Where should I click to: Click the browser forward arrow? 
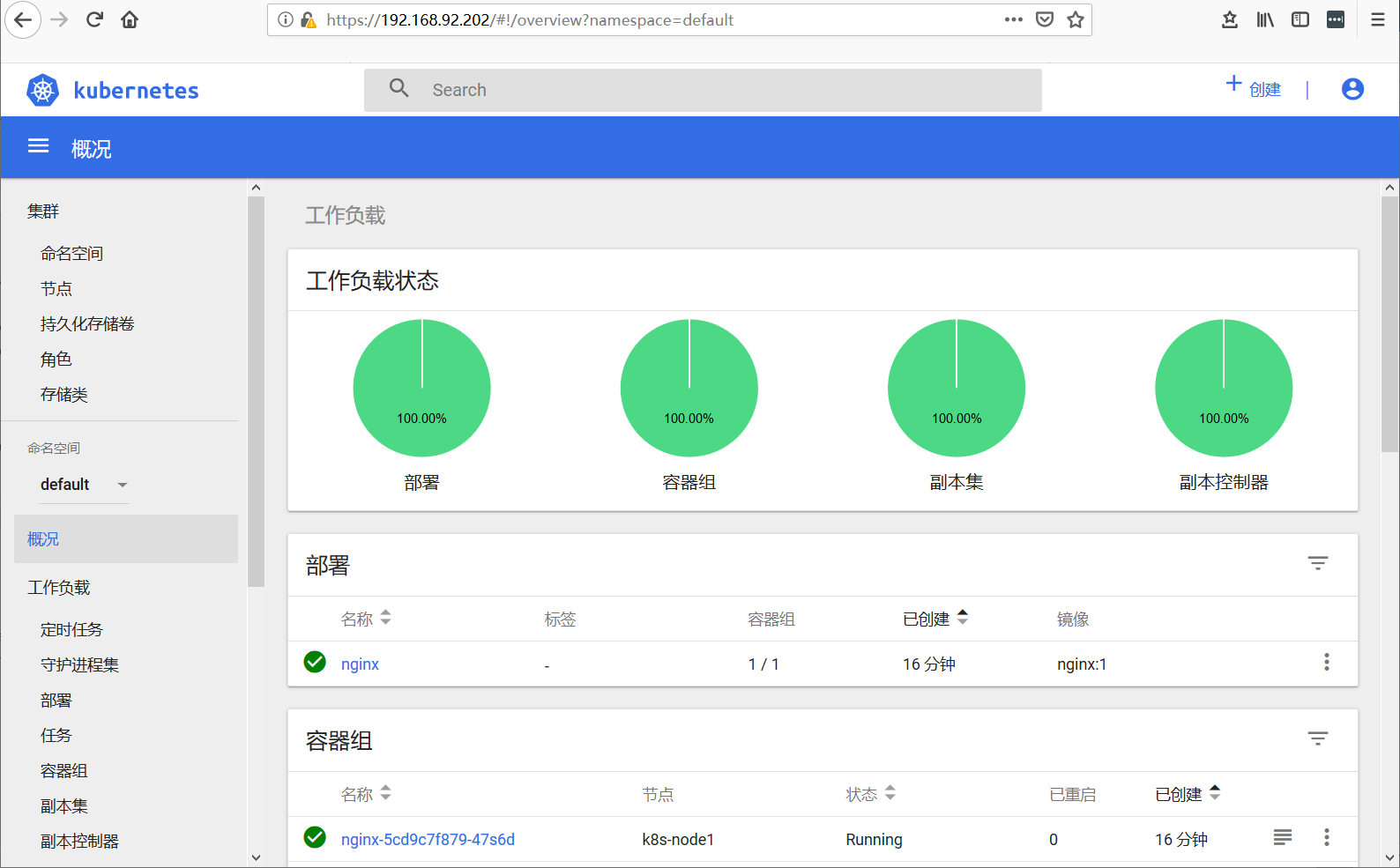pyautogui.click(x=59, y=19)
